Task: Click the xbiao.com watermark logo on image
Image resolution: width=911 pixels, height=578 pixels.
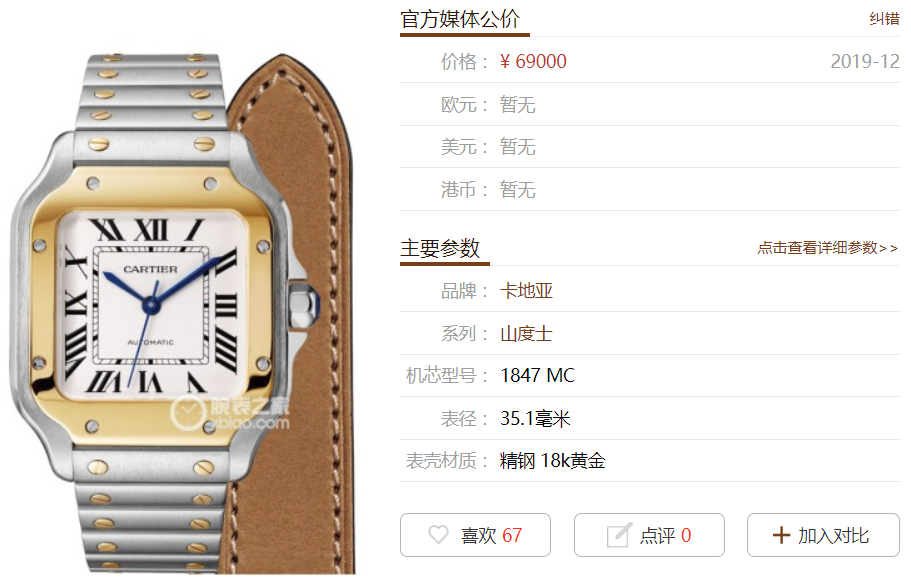Action: (x=229, y=413)
